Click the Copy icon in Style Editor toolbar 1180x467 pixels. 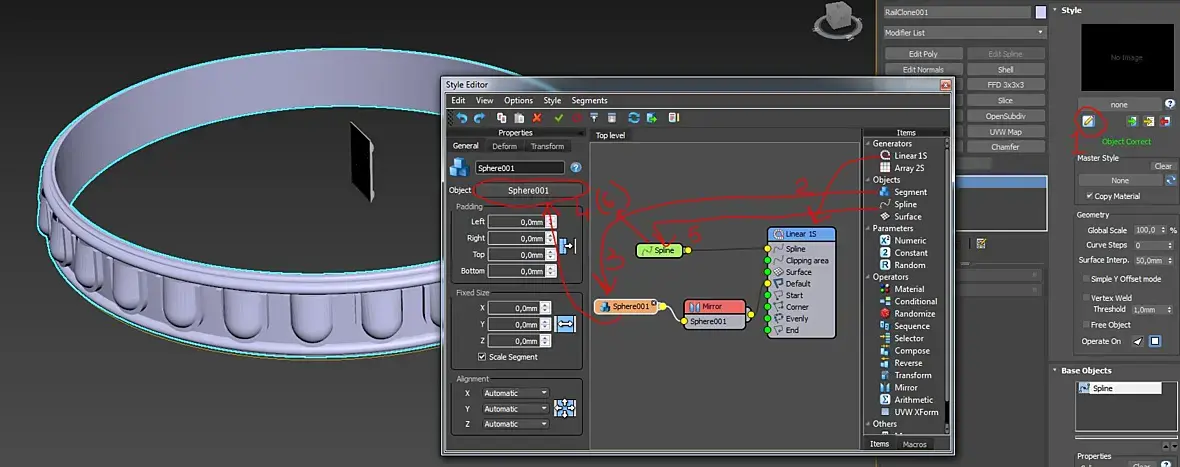[502, 118]
